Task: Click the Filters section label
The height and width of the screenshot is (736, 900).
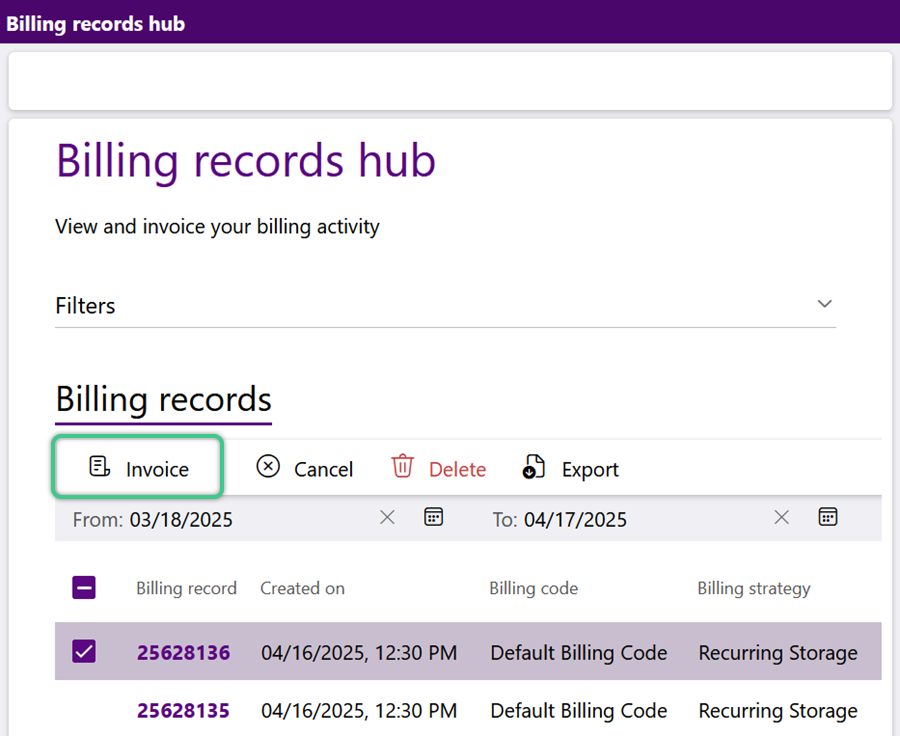Action: tap(85, 306)
